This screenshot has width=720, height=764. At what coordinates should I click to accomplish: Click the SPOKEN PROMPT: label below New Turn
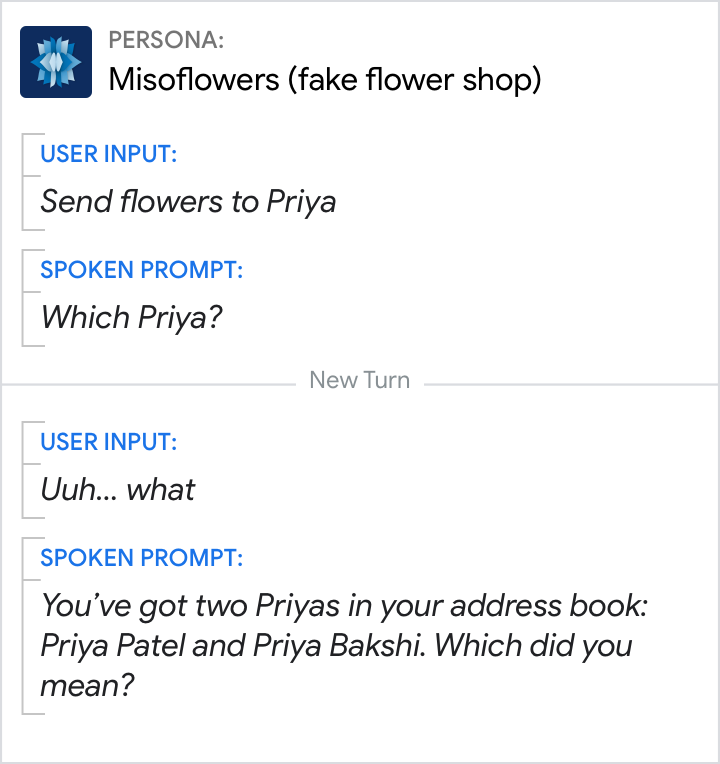tap(141, 558)
